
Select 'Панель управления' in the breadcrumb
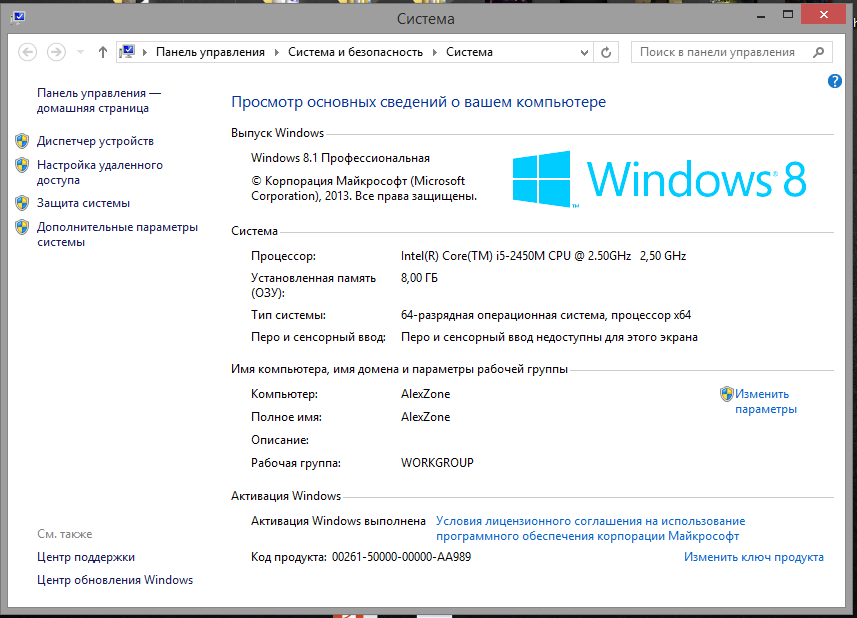tap(210, 52)
